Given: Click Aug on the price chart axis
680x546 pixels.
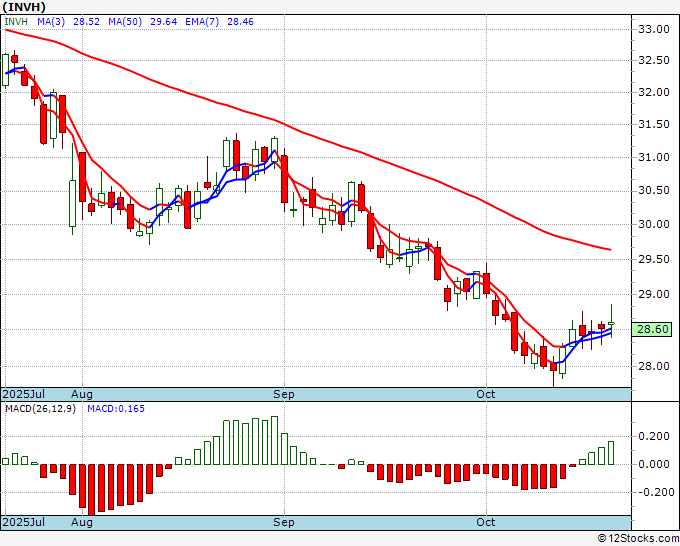Looking at the screenshot, I should point(82,394).
